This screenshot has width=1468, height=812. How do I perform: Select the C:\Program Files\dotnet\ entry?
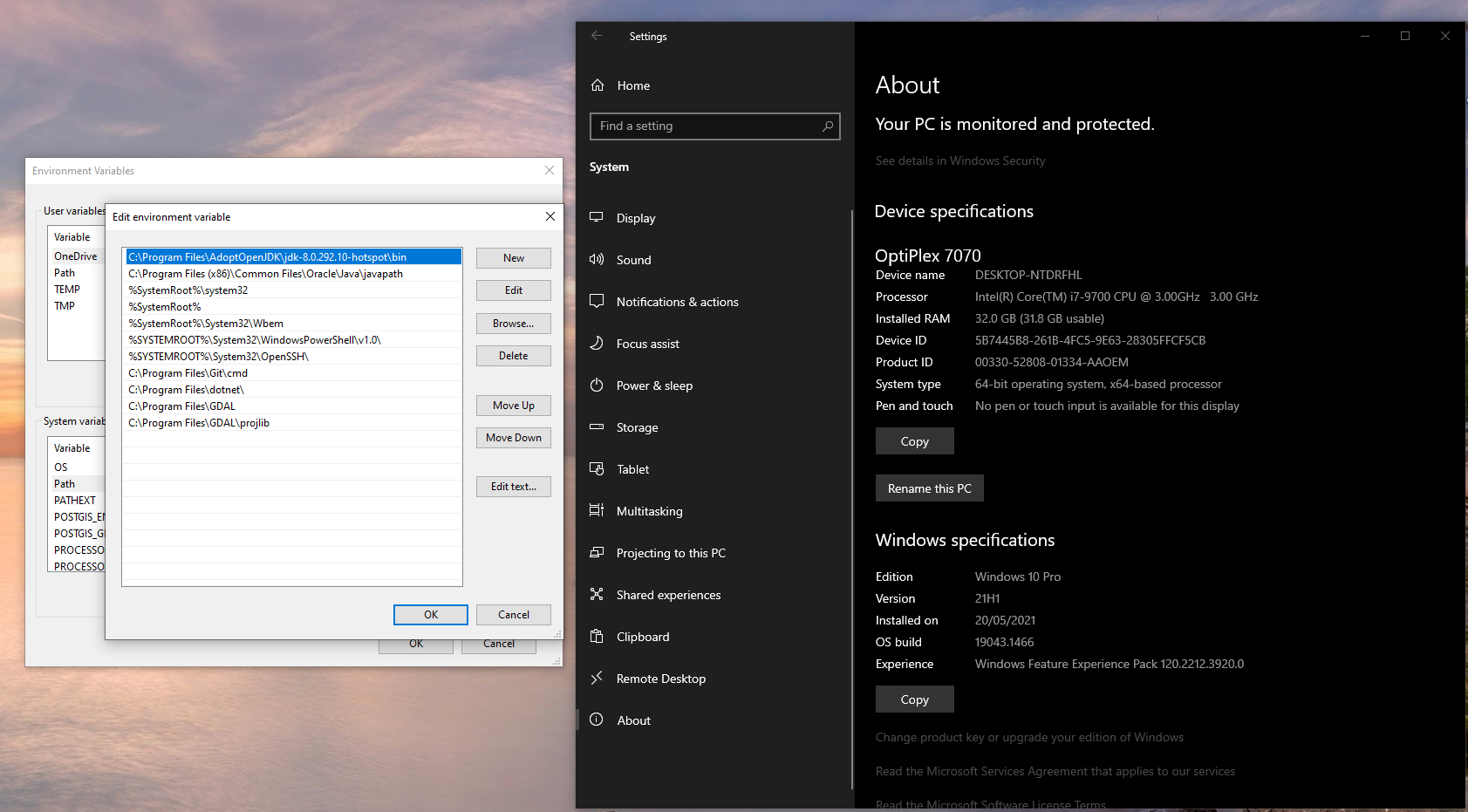point(293,390)
